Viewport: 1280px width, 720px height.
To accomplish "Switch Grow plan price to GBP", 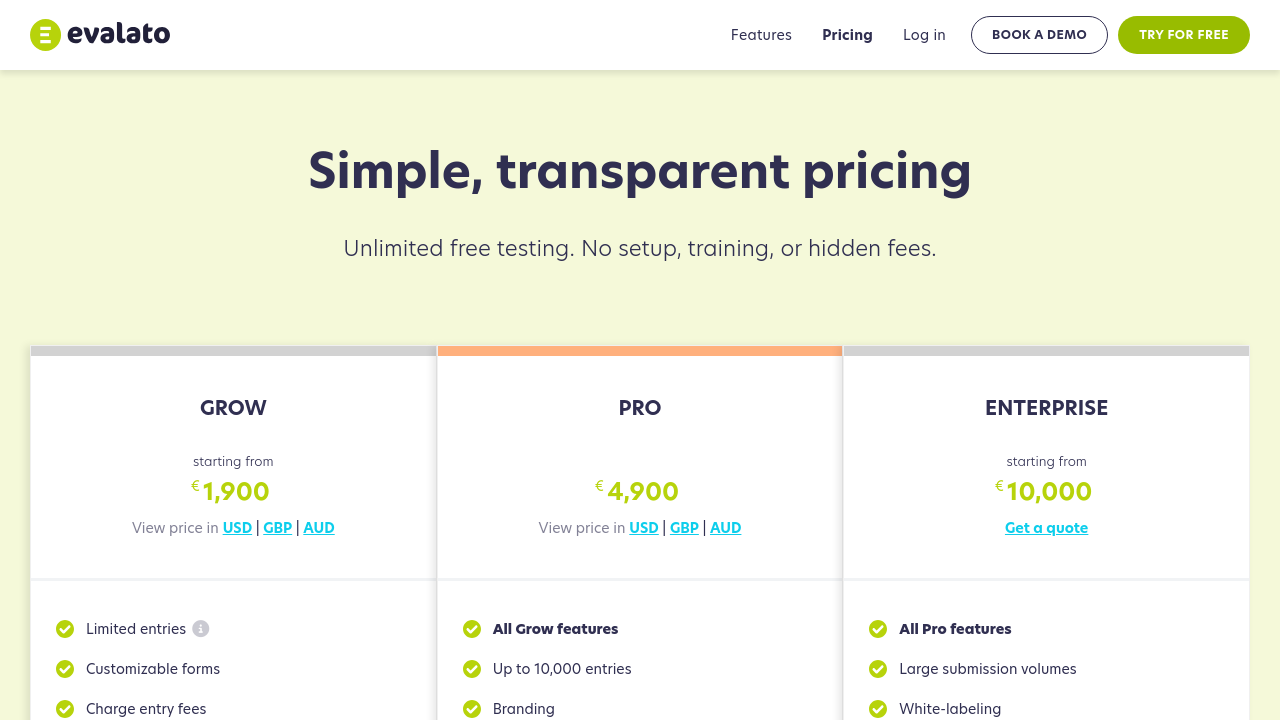I will [278, 528].
